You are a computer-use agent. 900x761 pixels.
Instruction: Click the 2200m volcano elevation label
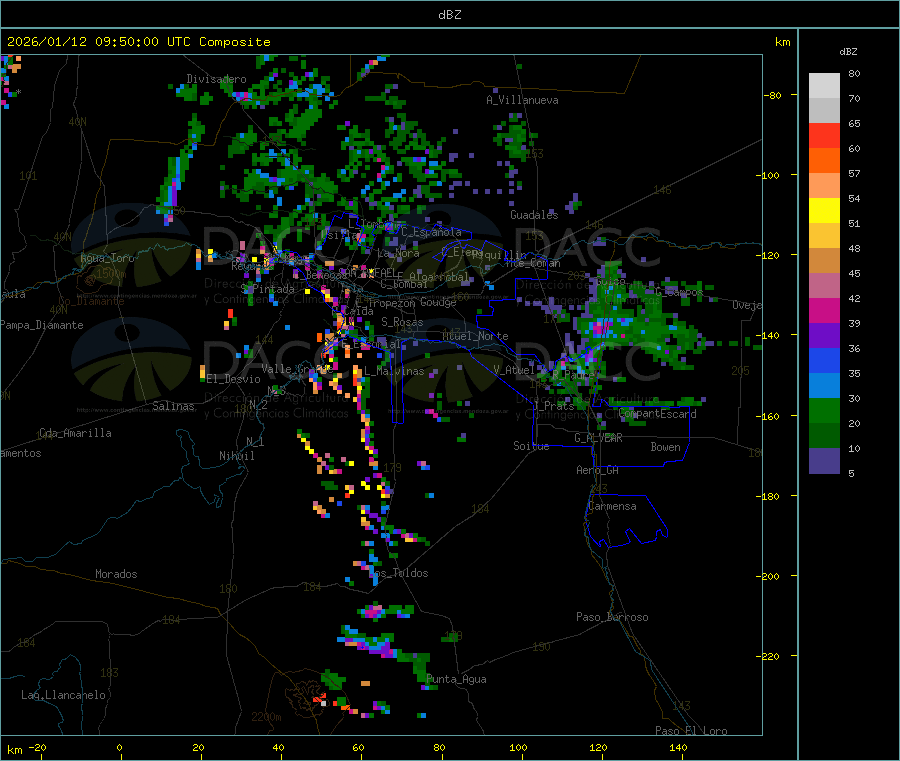(266, 717)
